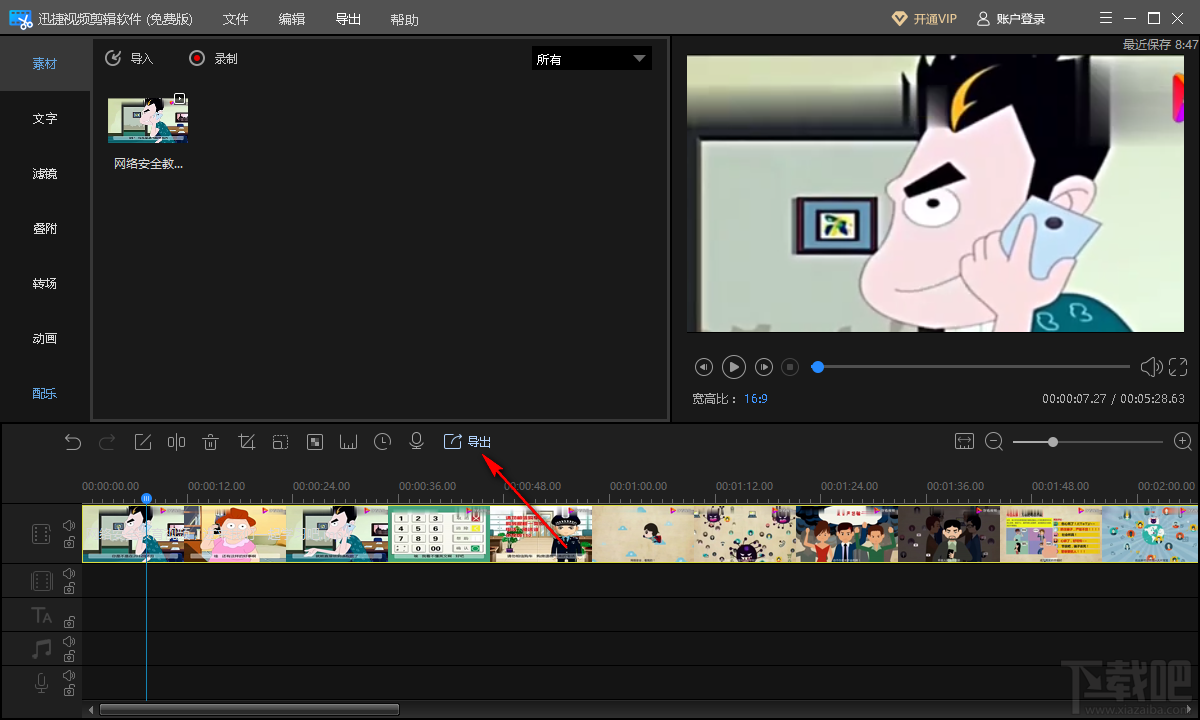Enter fullscreen preview mode
Screen dimensions: 1200x720
click(1178, 367)
